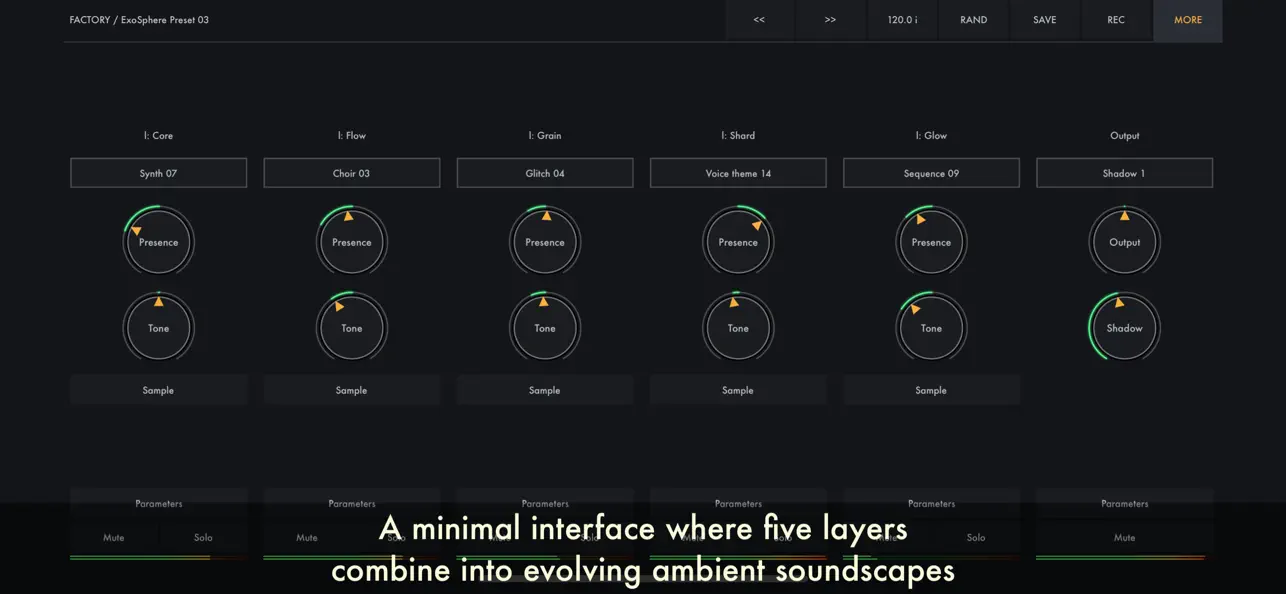Viewport: 1286px width, 594px height.
Task: Randomize the patch using RAND
Action: [973, 19]
